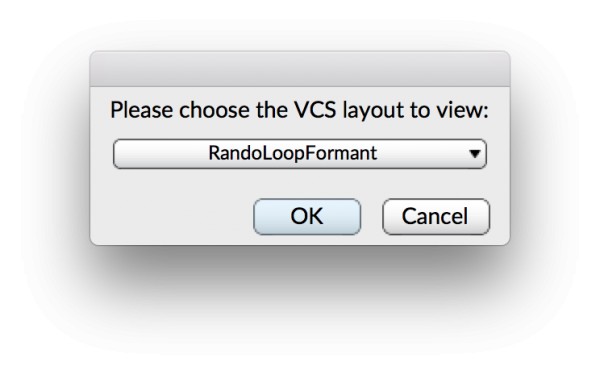The image size is (600, 374).
Task: Show available VCS layouts list
Action: [x=300, y=154]
